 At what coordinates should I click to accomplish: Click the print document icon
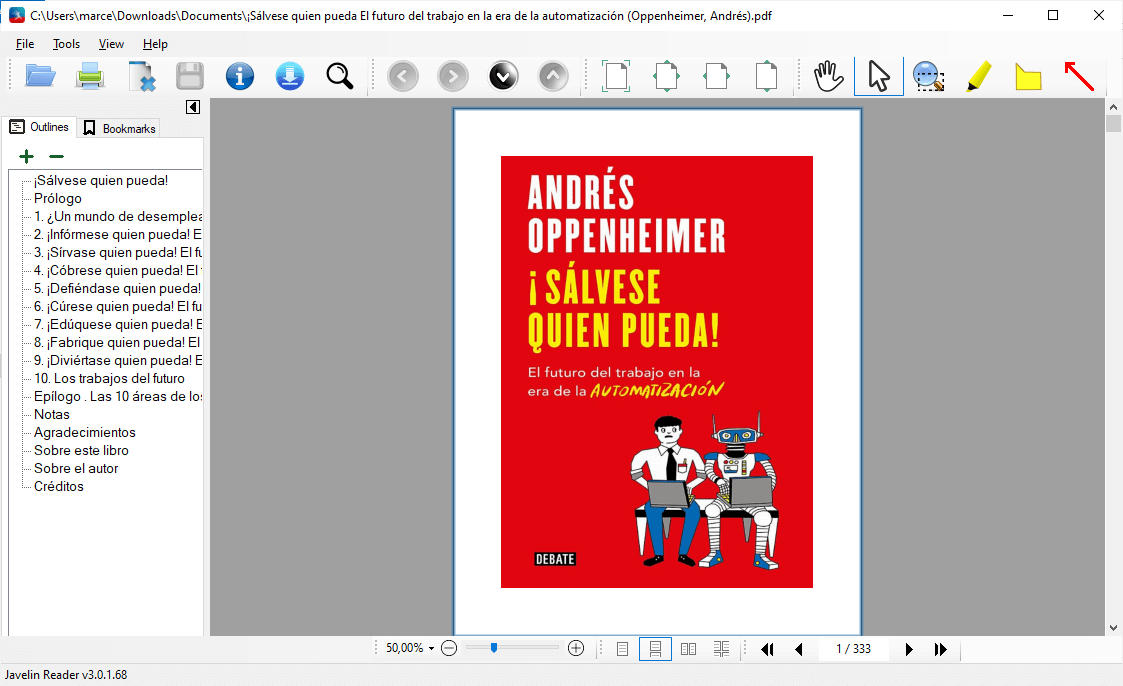tap(91, 76)
